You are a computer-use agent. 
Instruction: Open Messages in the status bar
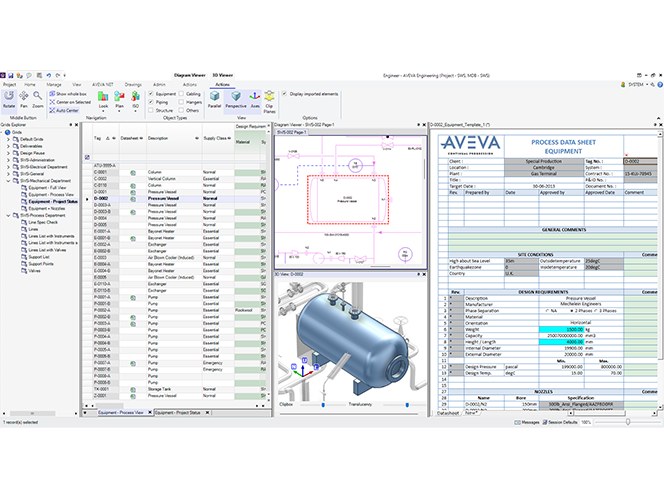point(527,423)
